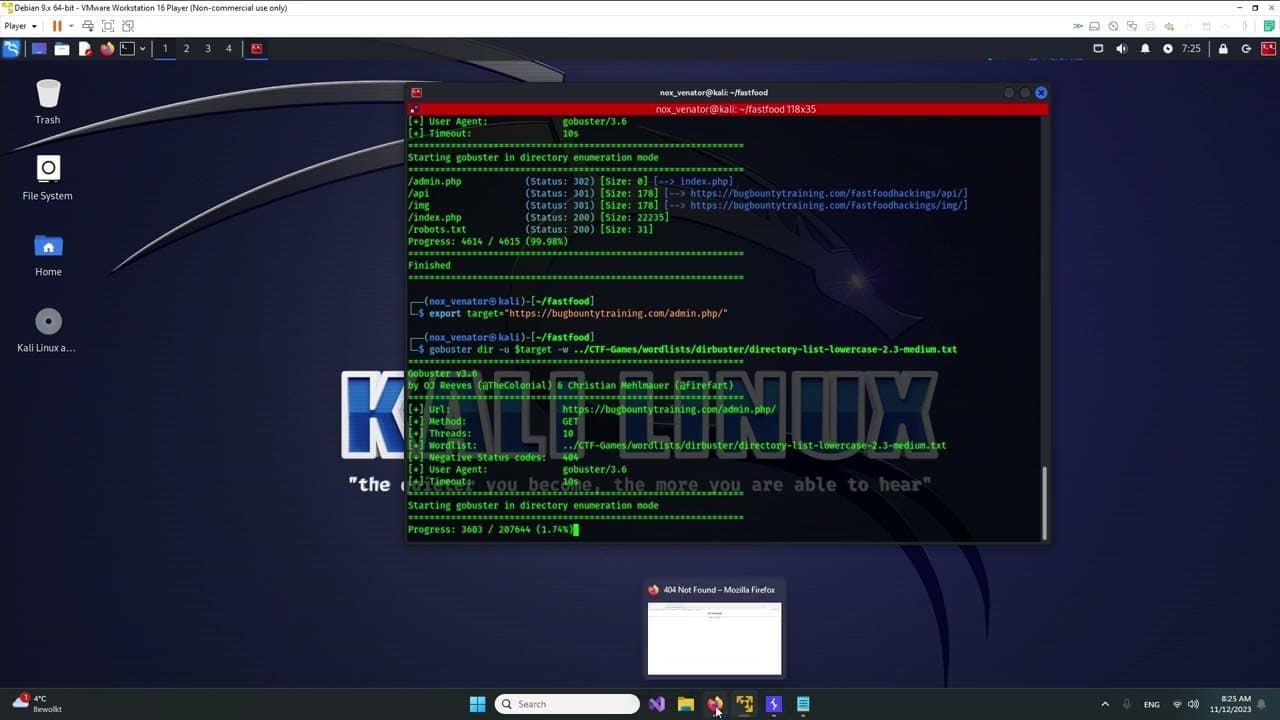Launch the text editor icon in Kali panel

(84, 48)
